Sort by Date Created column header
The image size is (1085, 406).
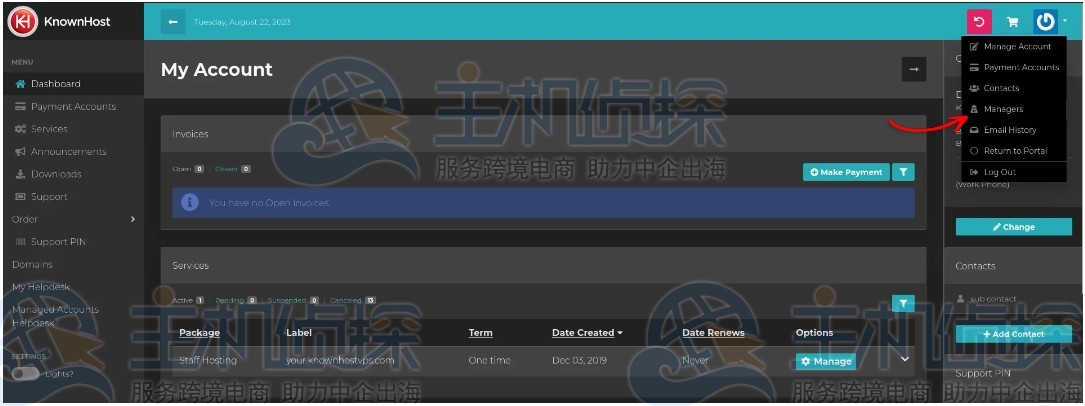tap(587, 333)
